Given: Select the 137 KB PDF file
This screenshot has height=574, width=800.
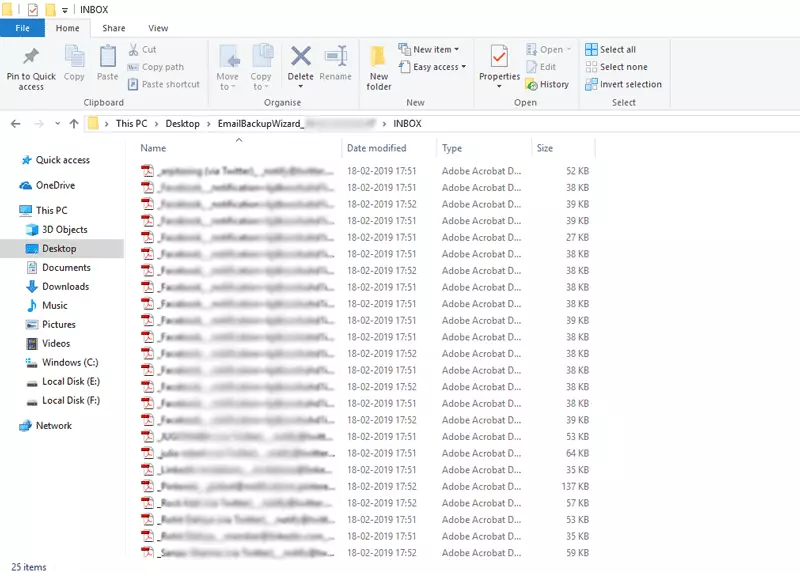Looking at the screenshot, I should [366, 486].
